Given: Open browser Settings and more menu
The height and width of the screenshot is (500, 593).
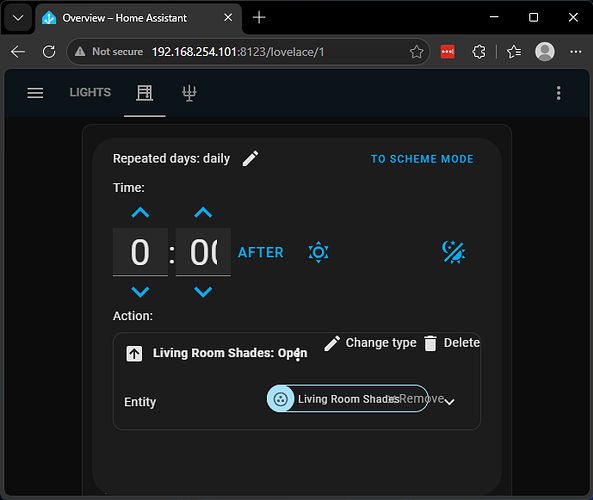Looking at the screenshot, I should (576, 52).
